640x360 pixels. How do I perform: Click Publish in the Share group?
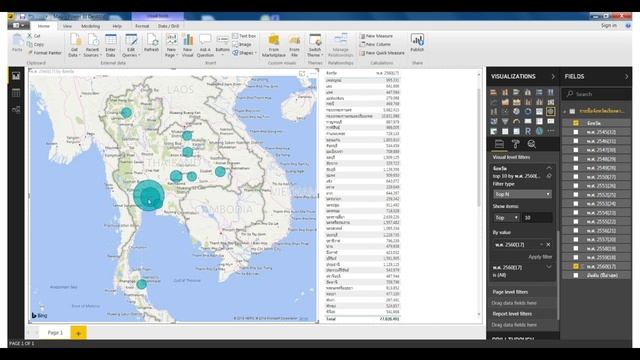point(417,43)
